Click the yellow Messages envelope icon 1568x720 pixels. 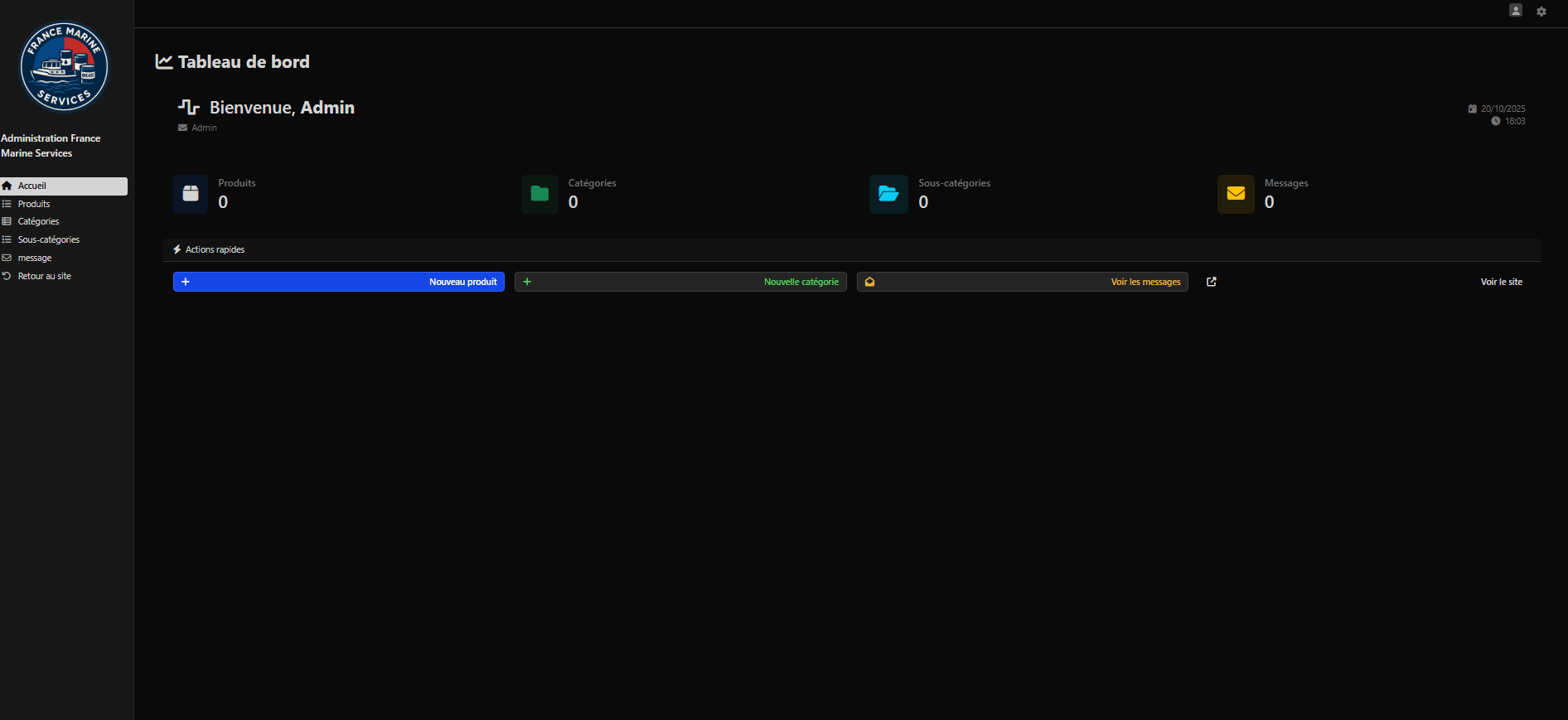click(x=1236, y=194)
